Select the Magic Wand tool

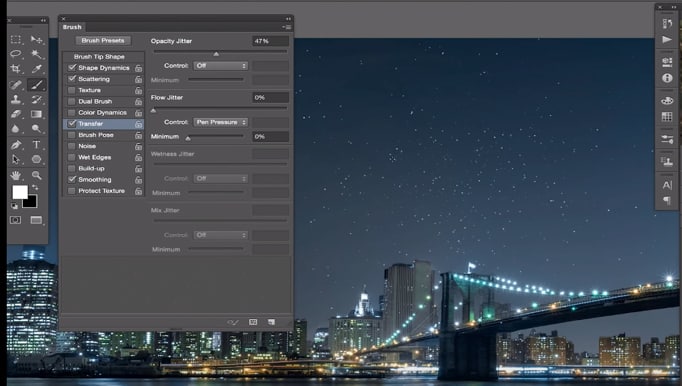(37, 54)
